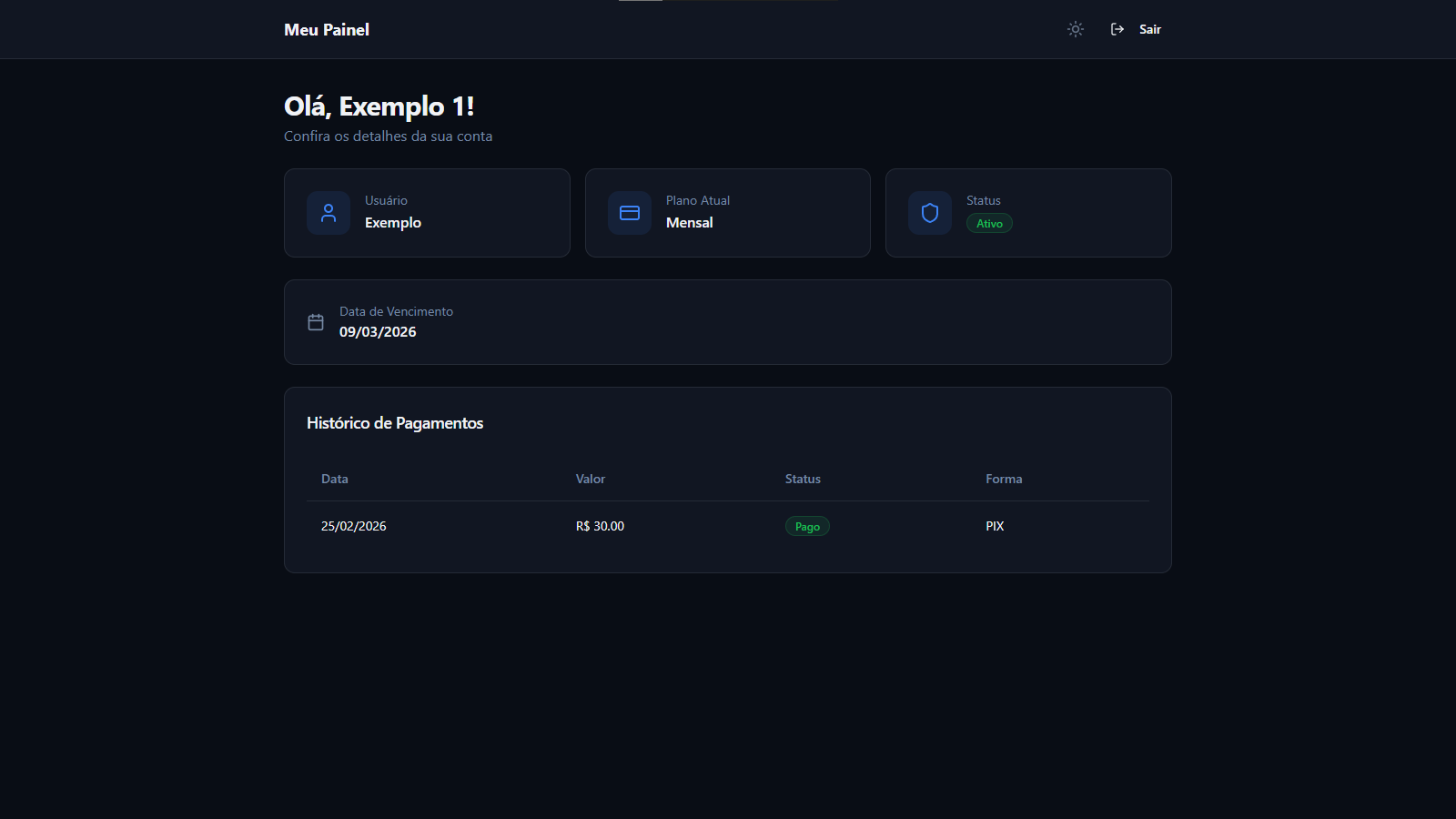Open the Meu Painel home title
This screenshot has width=1456, height=819.
(x=327, y=30)
